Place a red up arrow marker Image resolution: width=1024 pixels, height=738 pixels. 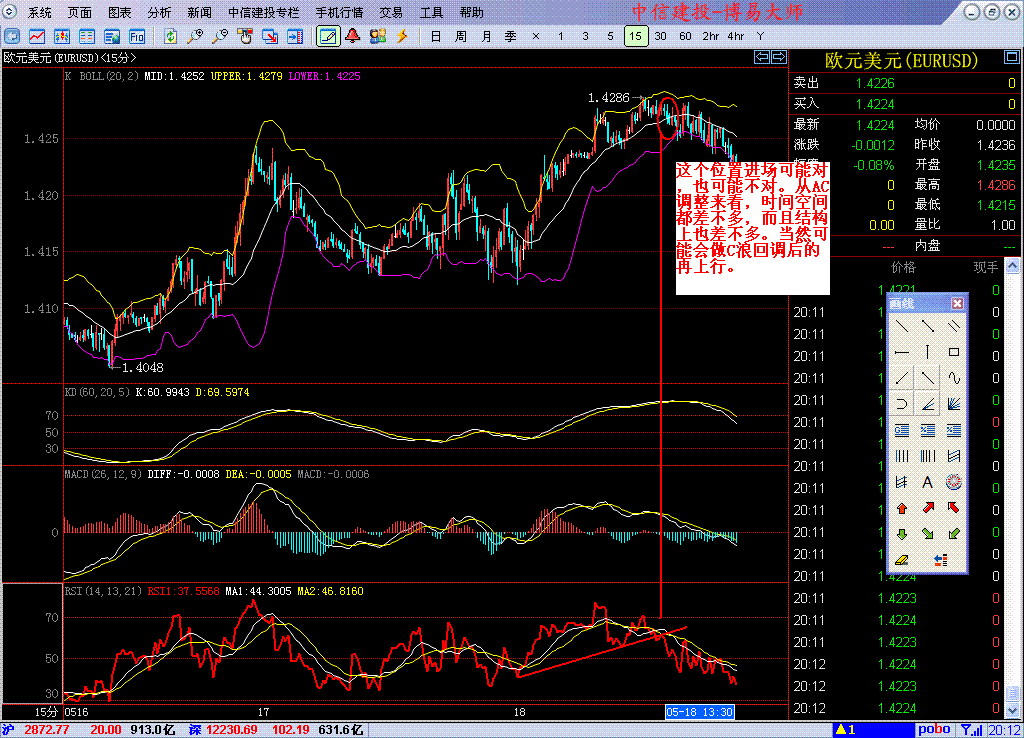[902, 508]
